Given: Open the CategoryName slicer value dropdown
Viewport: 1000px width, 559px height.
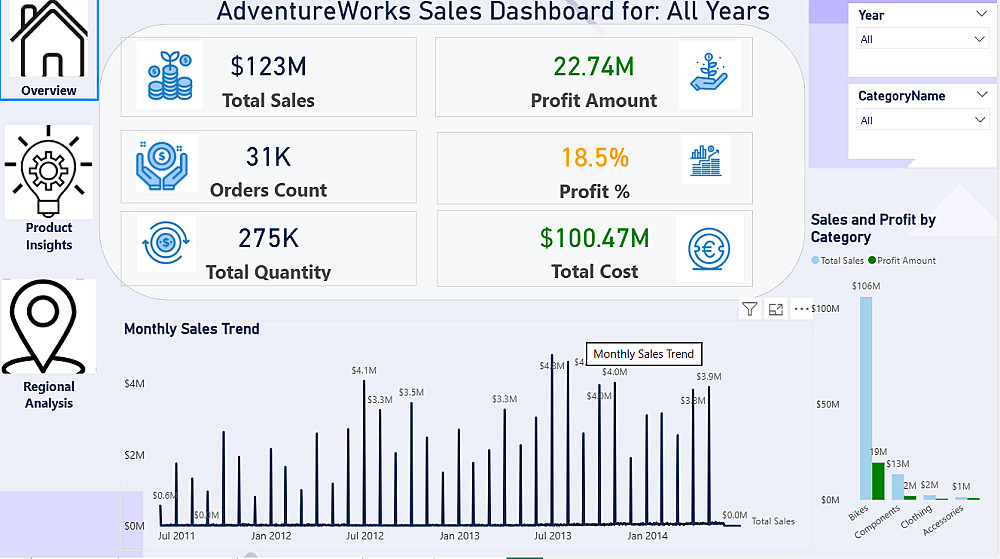Looking at the screenshot, I should pos(980,120).
